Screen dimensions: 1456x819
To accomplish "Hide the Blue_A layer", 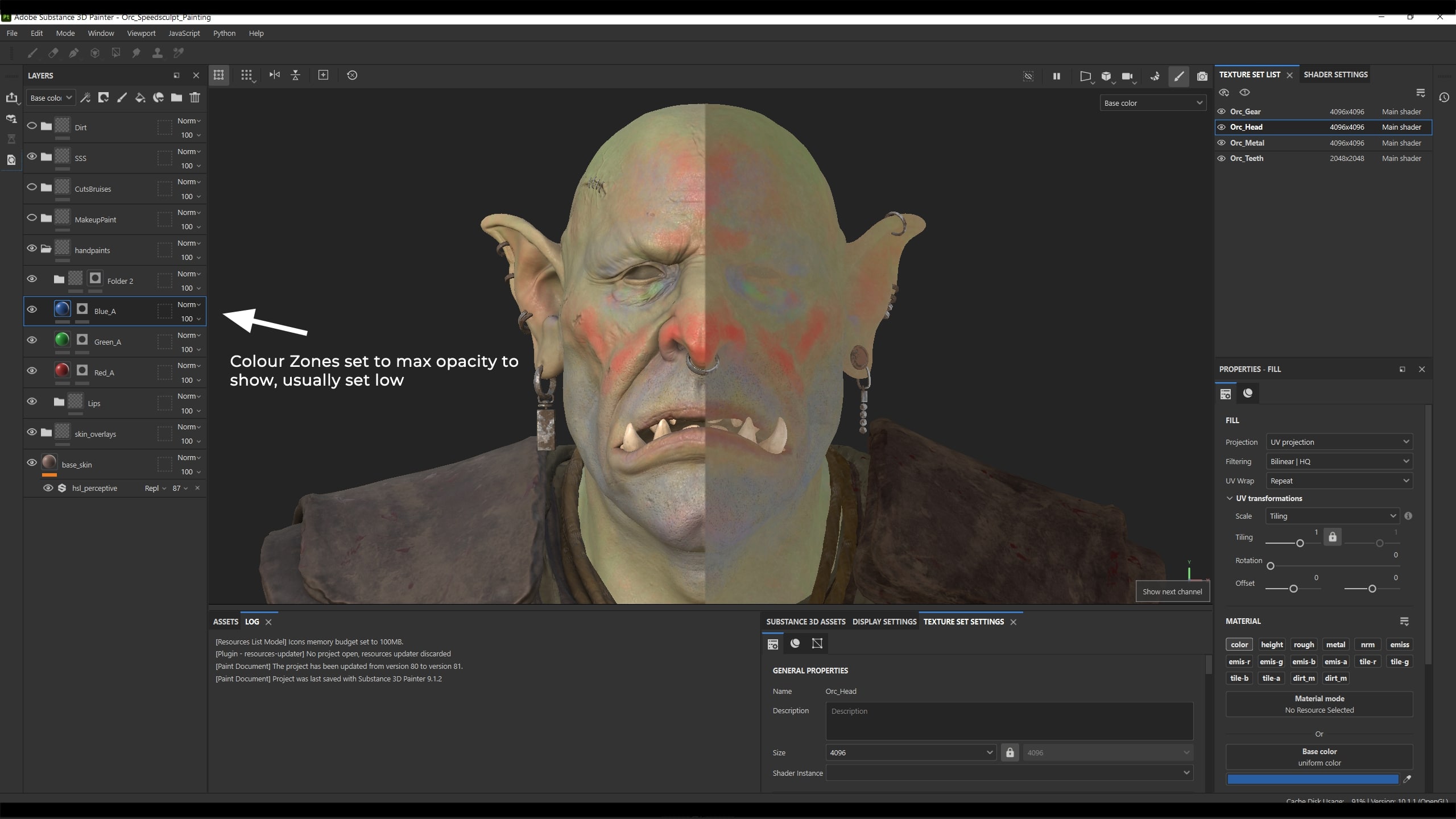I will click(32, 310).
